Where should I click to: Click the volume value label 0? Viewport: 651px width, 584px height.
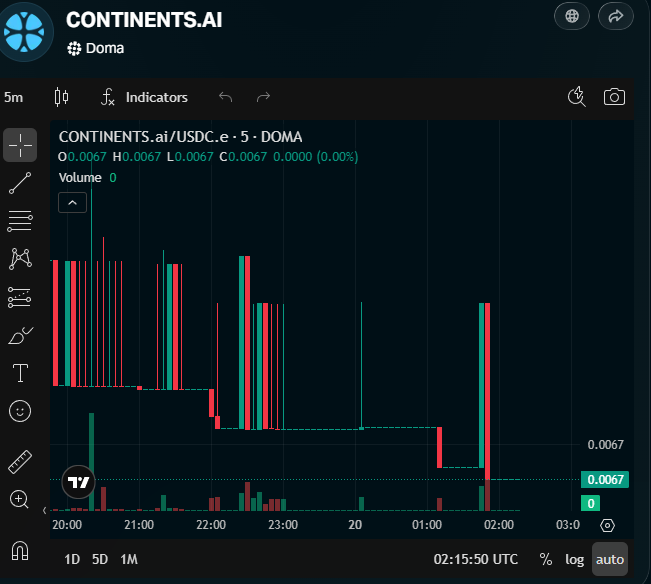pyautogui.click(x=591, y=503)
